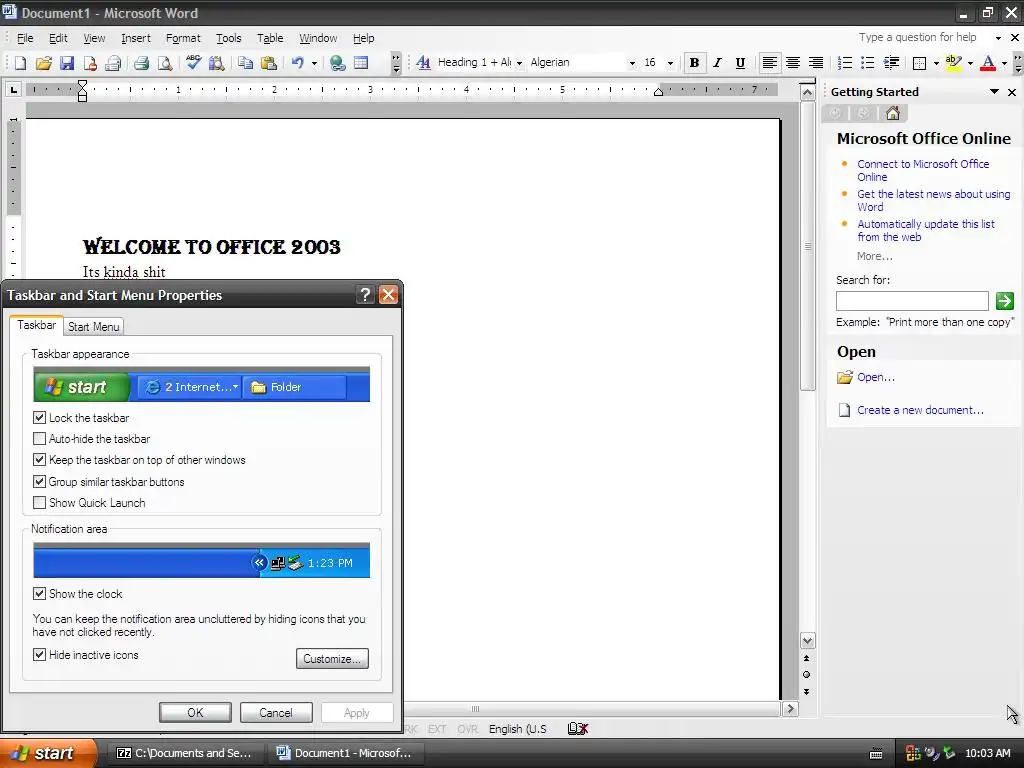Viewport: 1024px width, 768px height.
Task: Click the Search for input field
Action: (912, 301)
